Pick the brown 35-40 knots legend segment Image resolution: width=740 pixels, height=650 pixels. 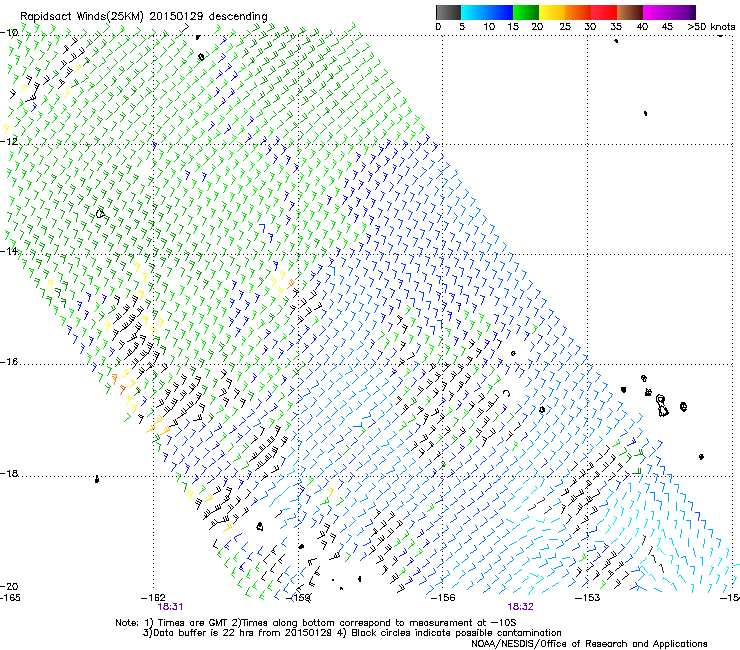[x=630, y=12]
